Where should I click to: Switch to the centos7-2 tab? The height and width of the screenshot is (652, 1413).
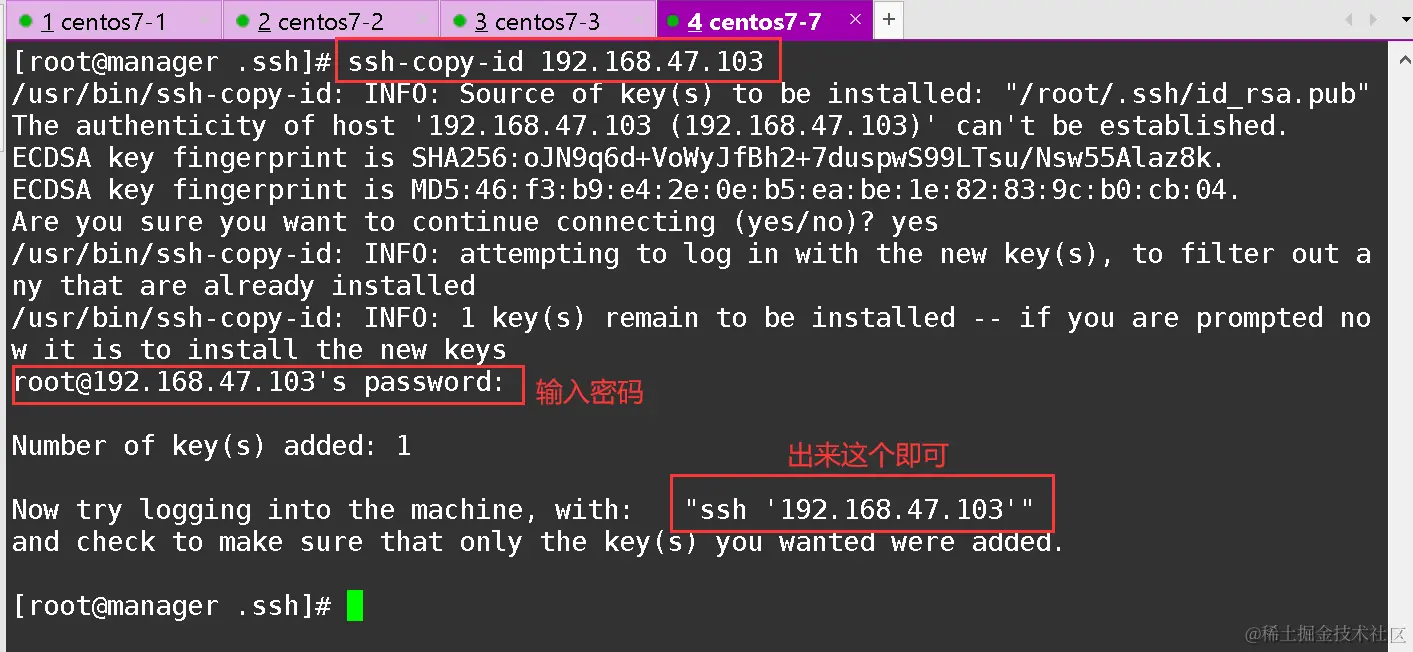point(331,21)
